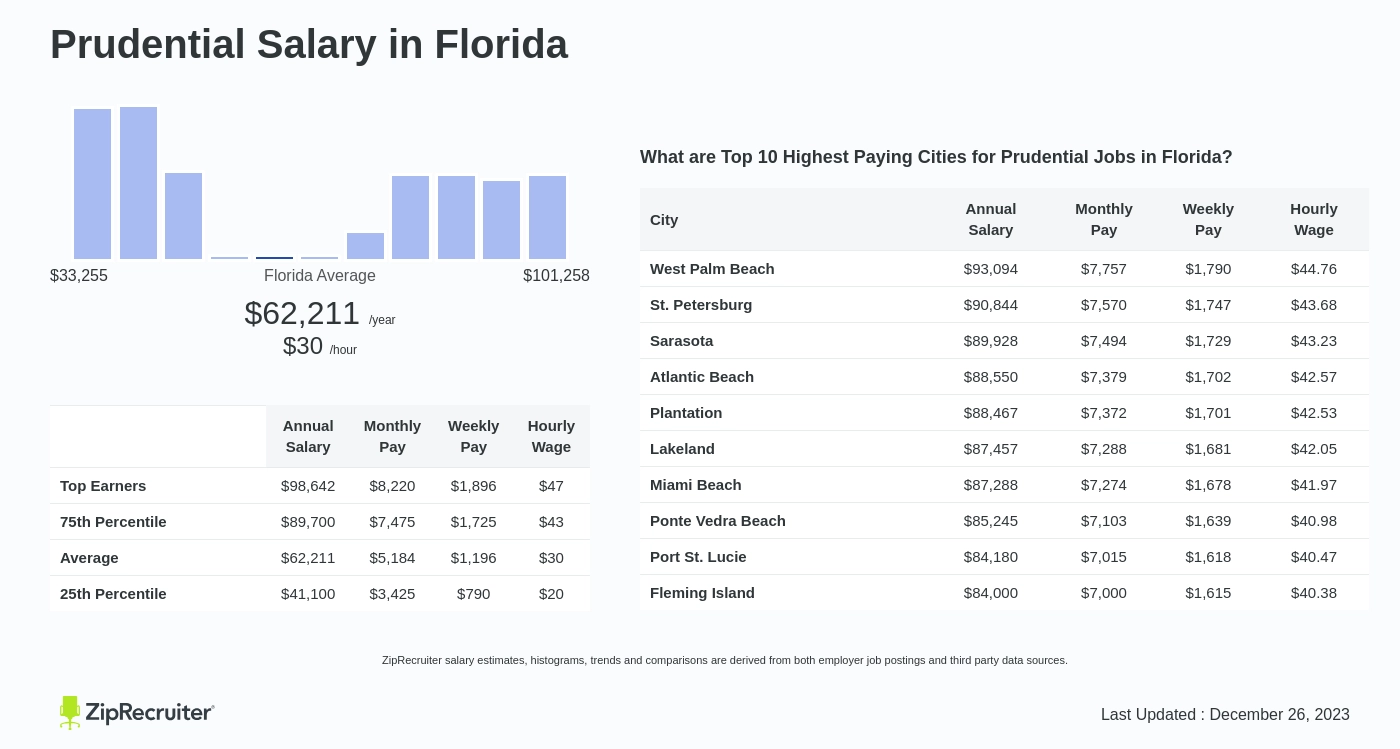Click Top Earners annual salary $98,642
This screenshot has height=749, width=1400.
[308, 486]
